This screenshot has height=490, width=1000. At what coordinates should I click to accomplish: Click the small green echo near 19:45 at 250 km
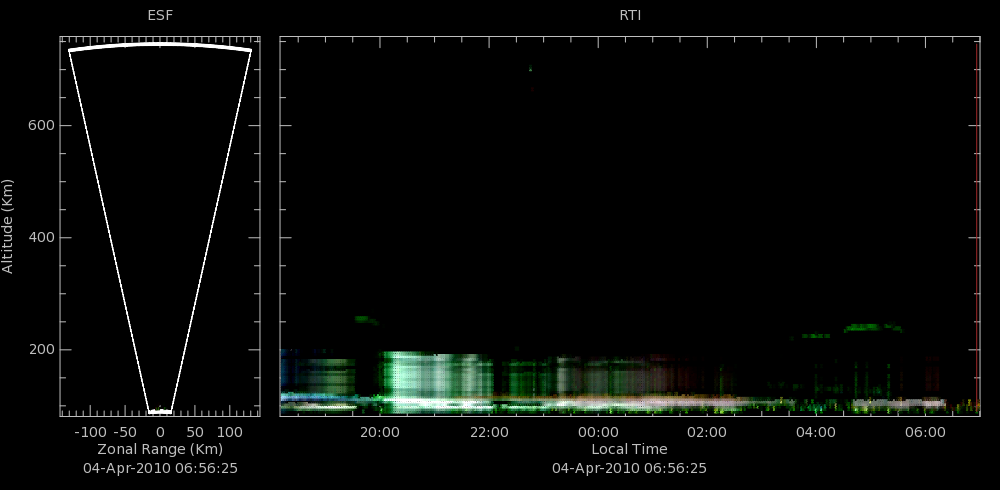pyautogui.click(x=366, y=320)
